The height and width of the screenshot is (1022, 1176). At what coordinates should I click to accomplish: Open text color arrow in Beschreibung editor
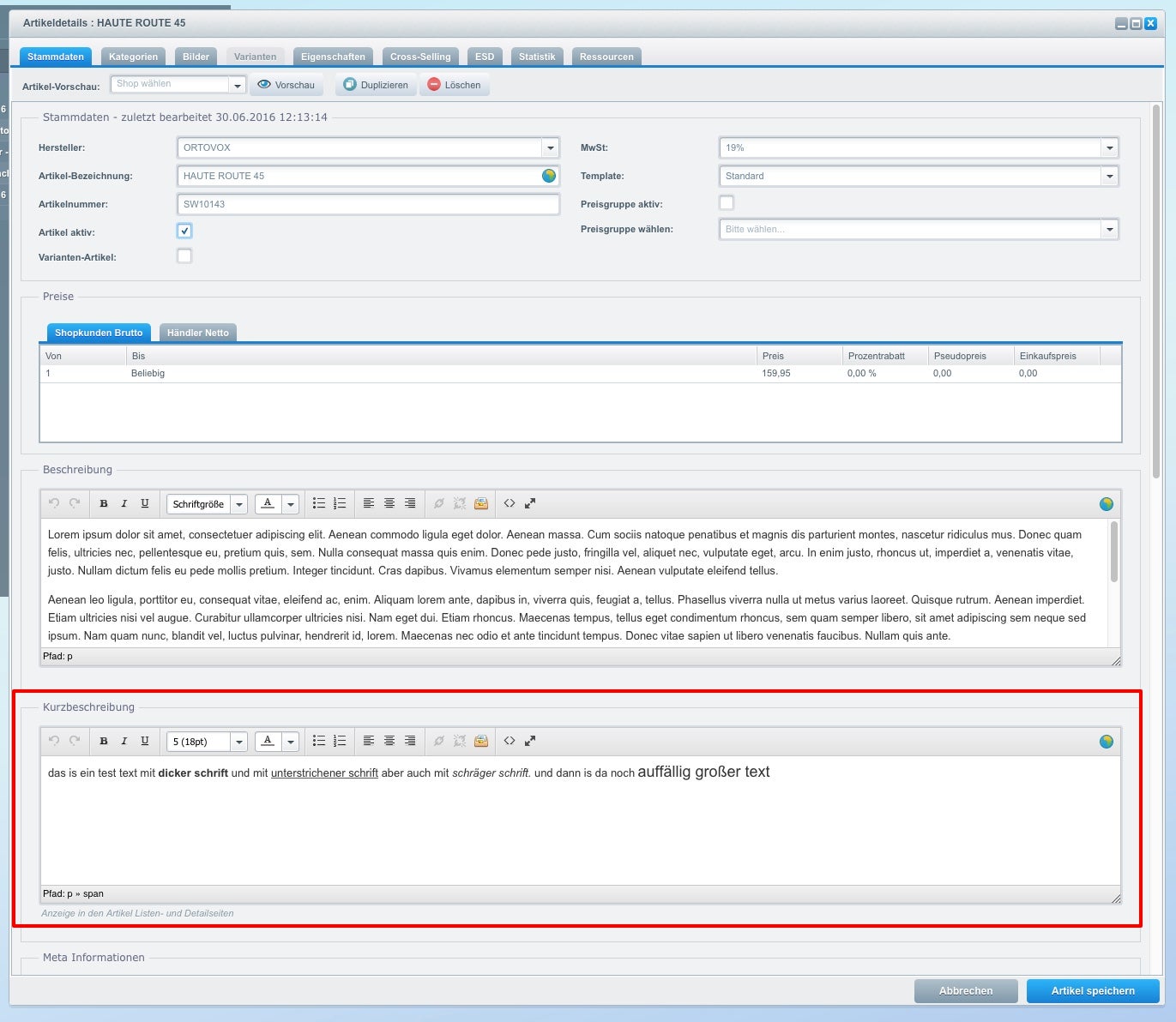point(291,504)
